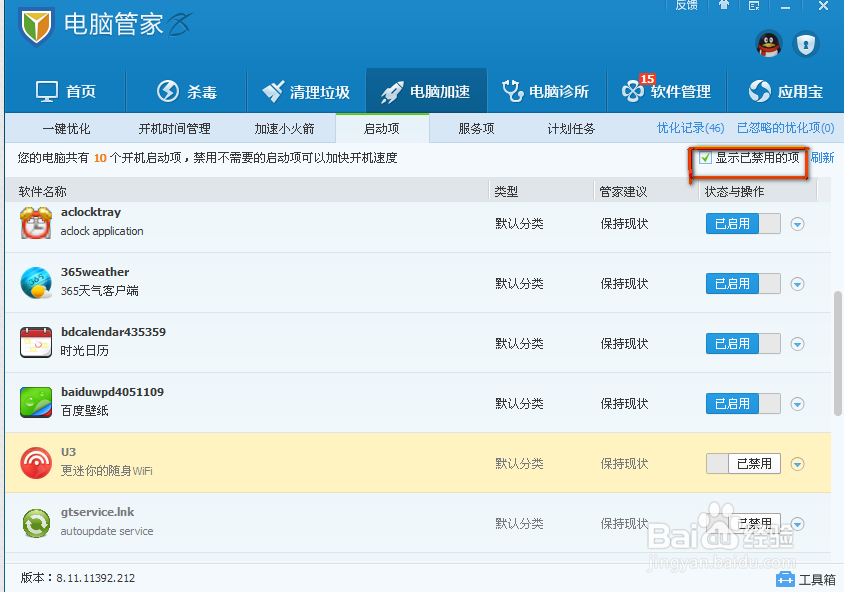Click the 反馈 feedback button in title bar
Screen dimensions: 844x592
click(x=687, y=5)
